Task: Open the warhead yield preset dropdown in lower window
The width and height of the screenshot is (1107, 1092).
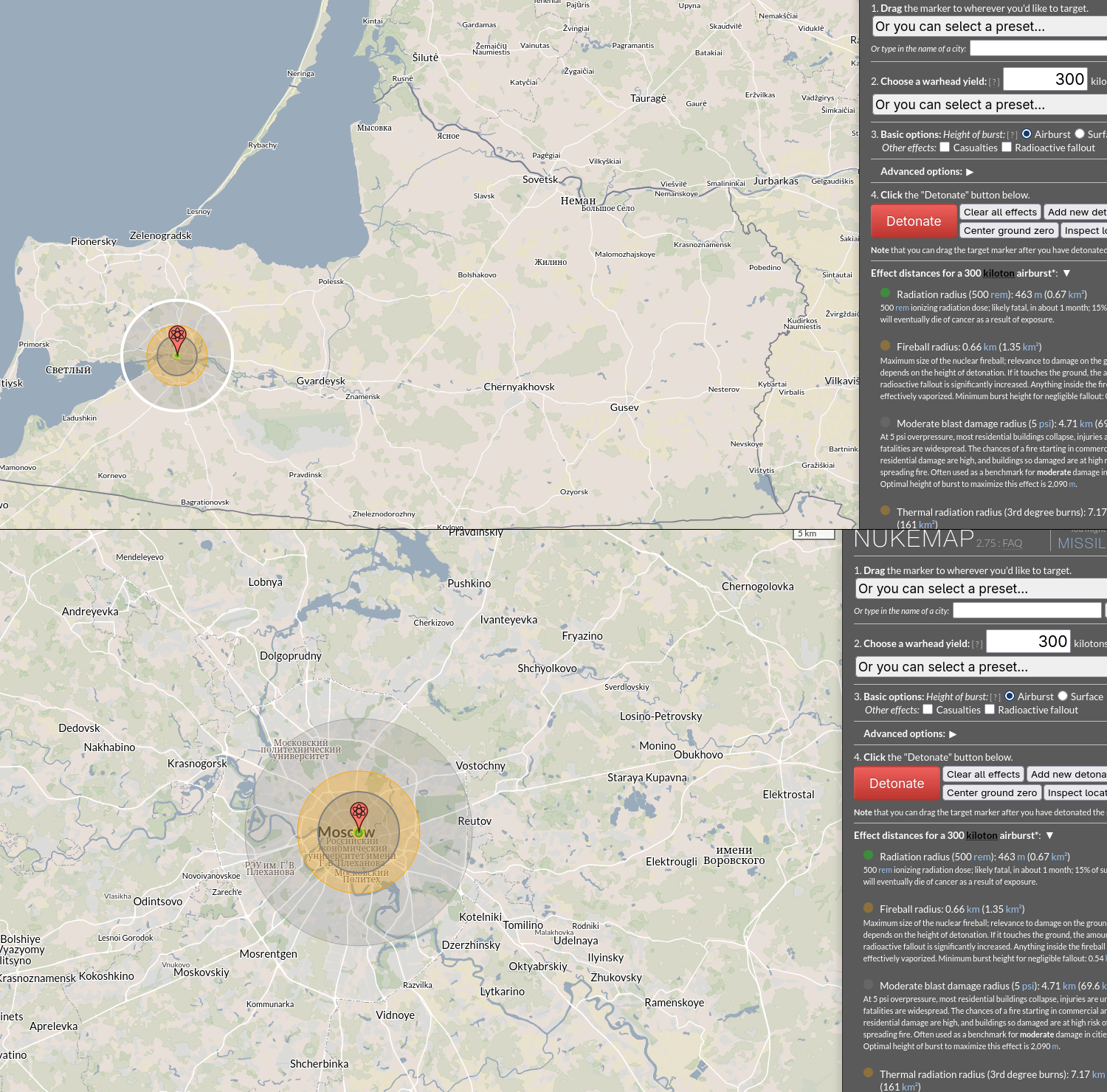Action: tap(981, 667)
